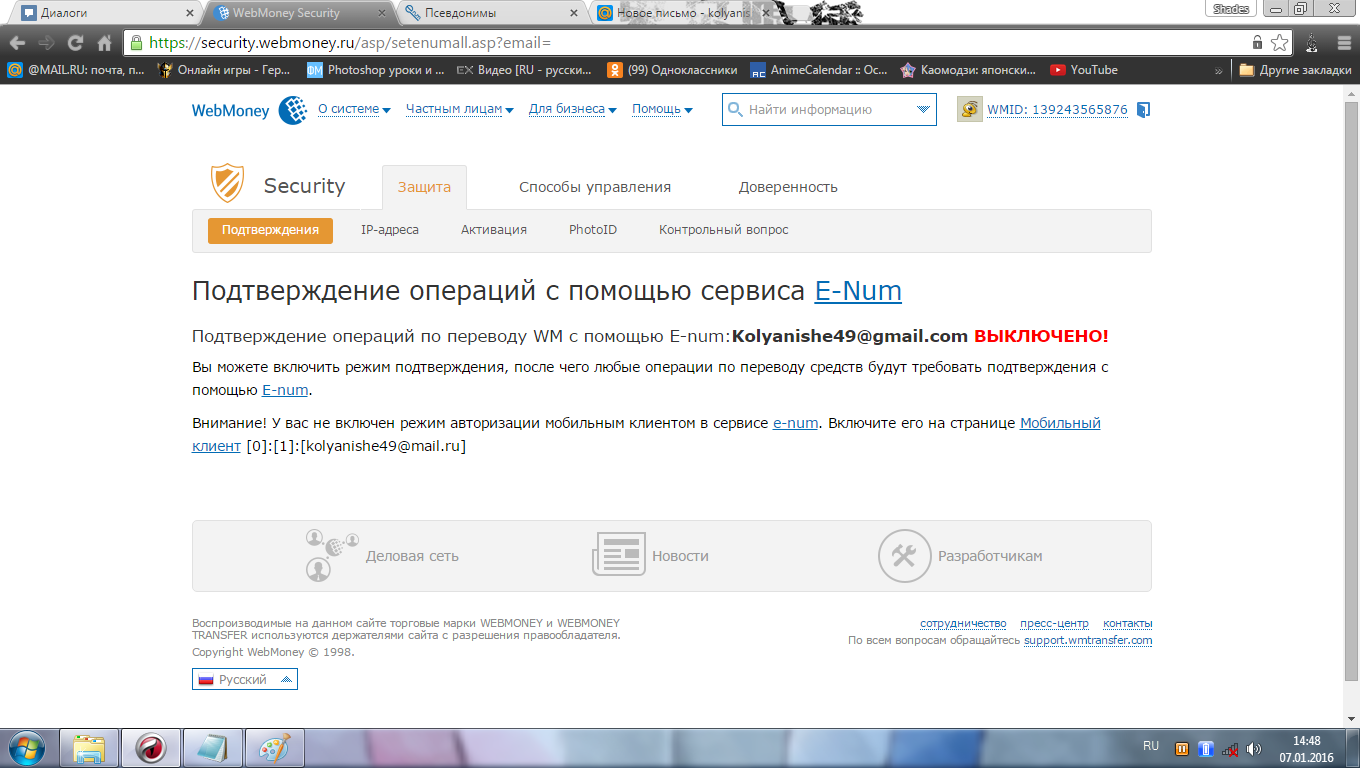Click the Найти информацию search field
This screenshot has height=768, width=1360.
828,110
